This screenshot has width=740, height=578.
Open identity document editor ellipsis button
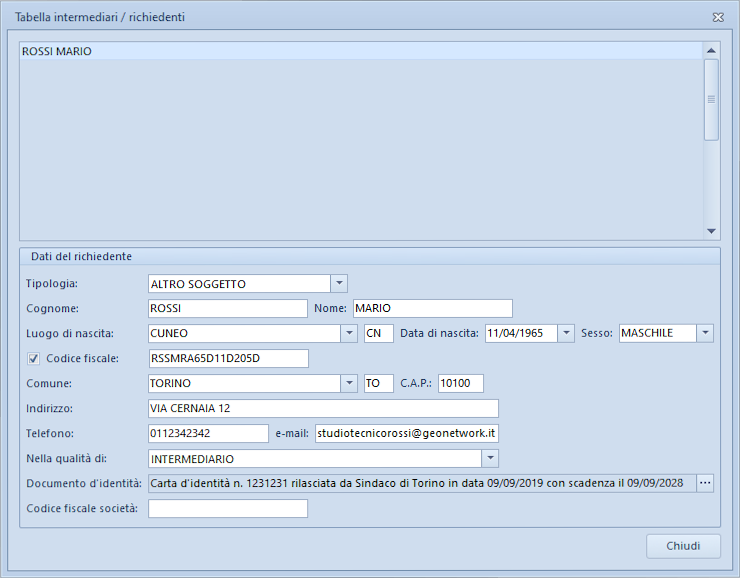tap(705, 483)
